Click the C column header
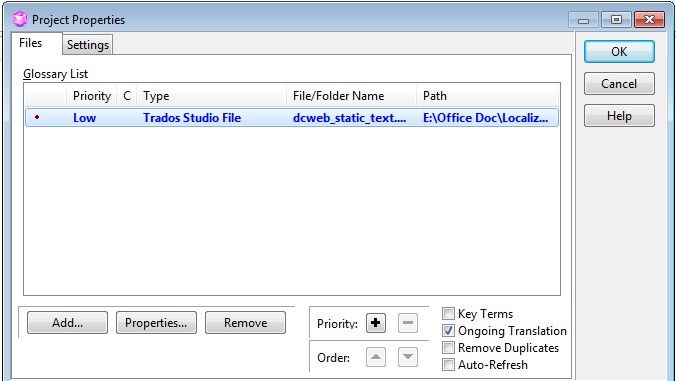The height and width of the screenshot is (381, 676). coord(127,96)
